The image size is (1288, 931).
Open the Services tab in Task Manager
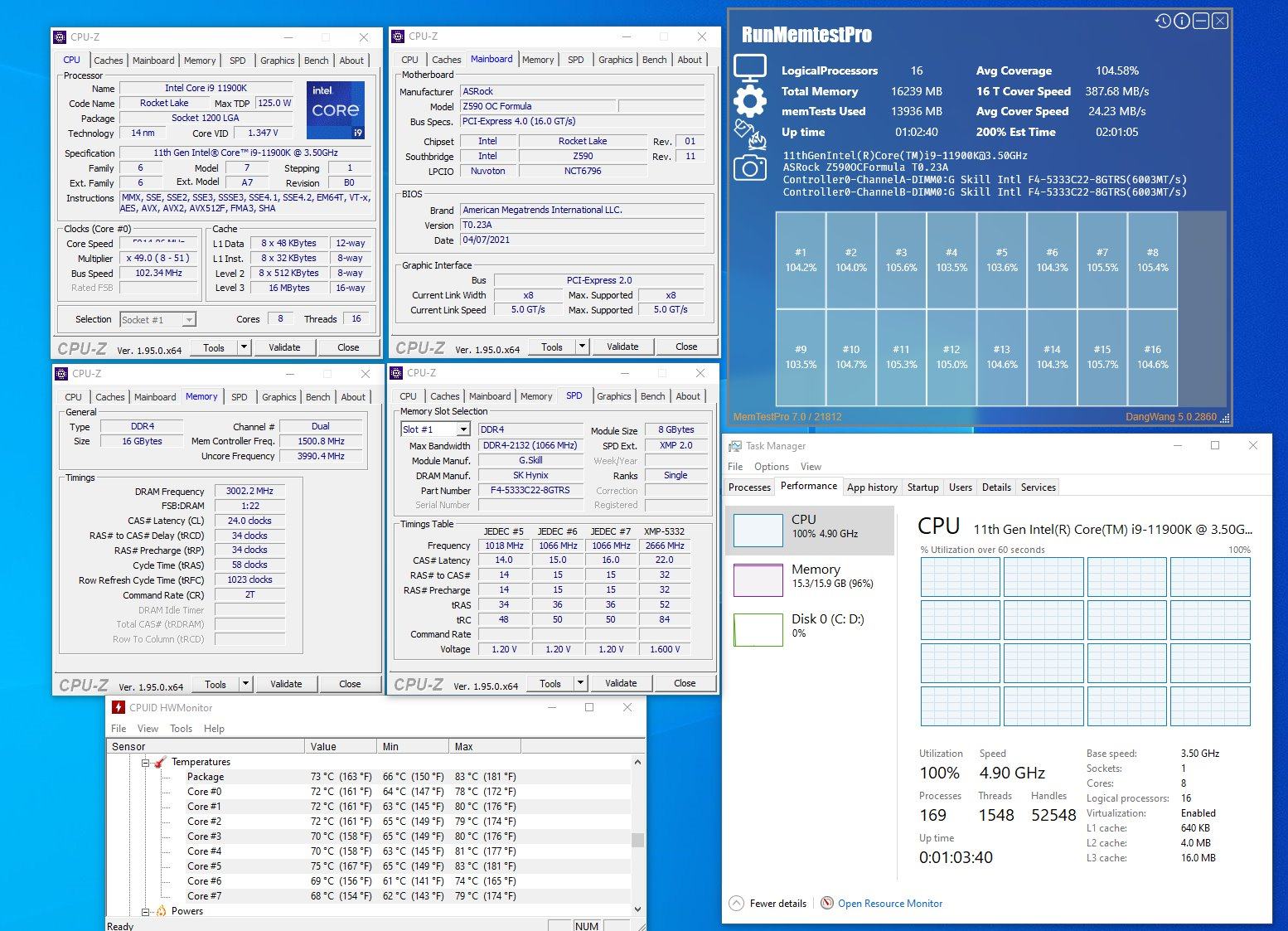pyautogui.click(x=1039, y=487)
